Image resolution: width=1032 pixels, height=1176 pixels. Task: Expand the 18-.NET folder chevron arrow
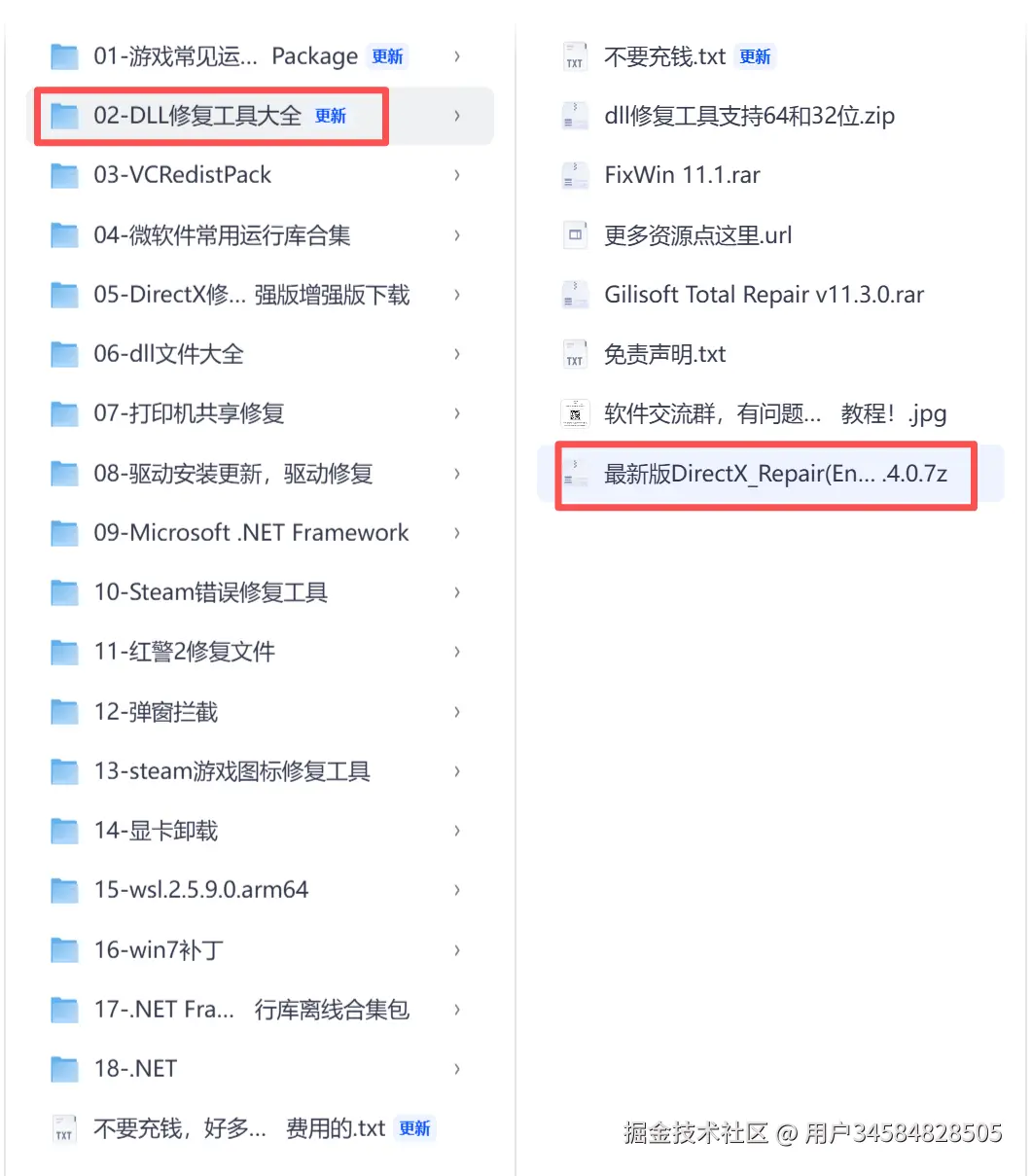pyautogui.click(x=457, y=1069)
